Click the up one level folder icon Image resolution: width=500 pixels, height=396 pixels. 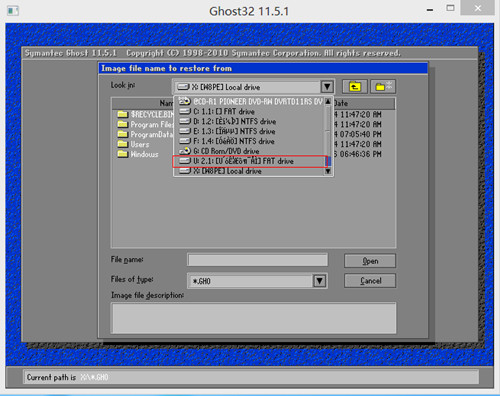pyautogui.click(x=355, y=87)
